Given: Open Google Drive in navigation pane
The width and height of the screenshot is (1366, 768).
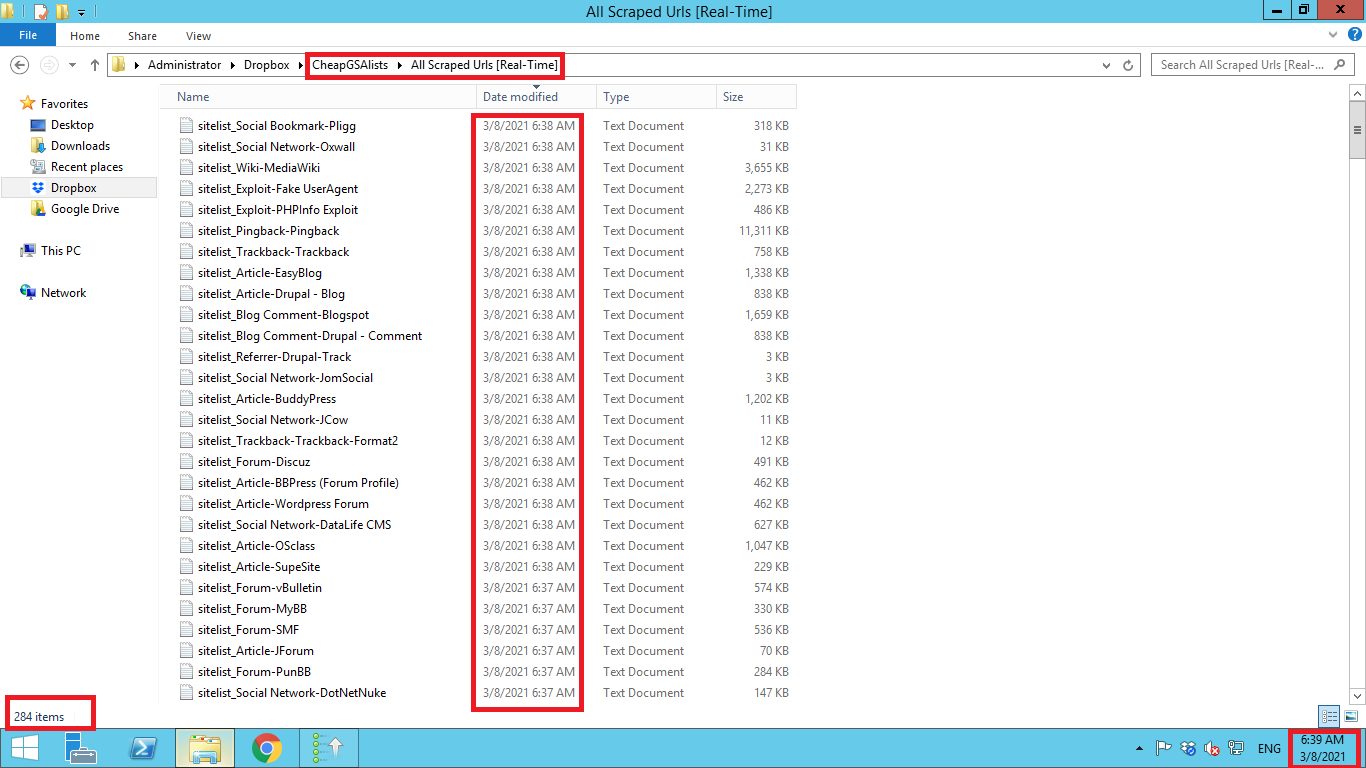Looking at the screenshot, I should 85,209.
